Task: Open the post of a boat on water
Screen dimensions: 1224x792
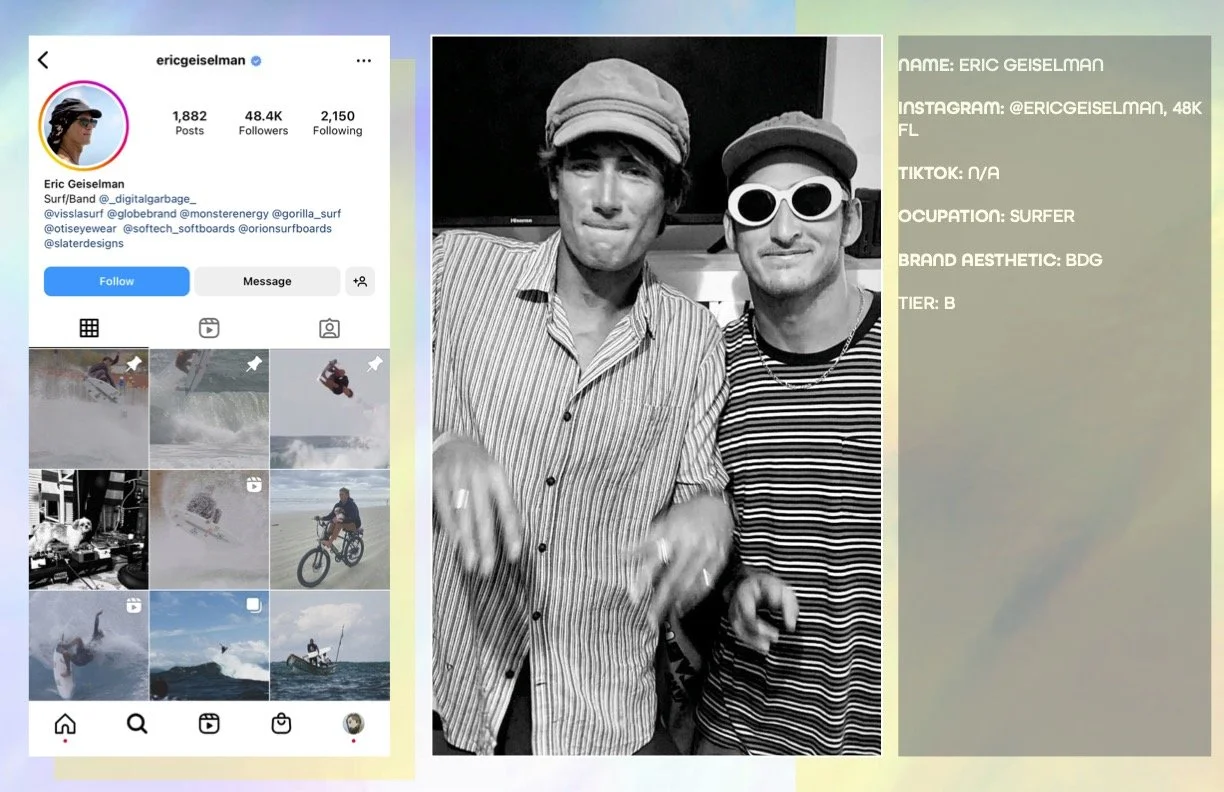Action: coord(330,646)
